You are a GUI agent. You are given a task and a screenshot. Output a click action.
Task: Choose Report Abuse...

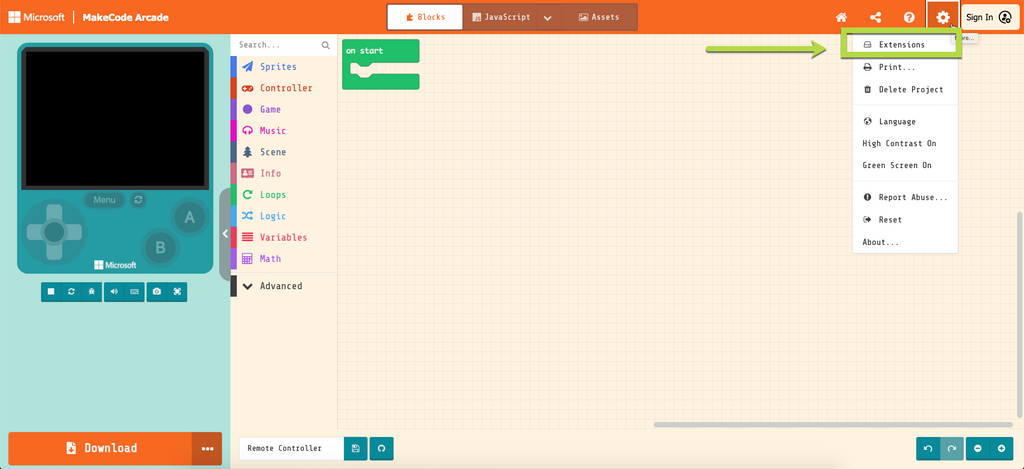pos(905,197)
